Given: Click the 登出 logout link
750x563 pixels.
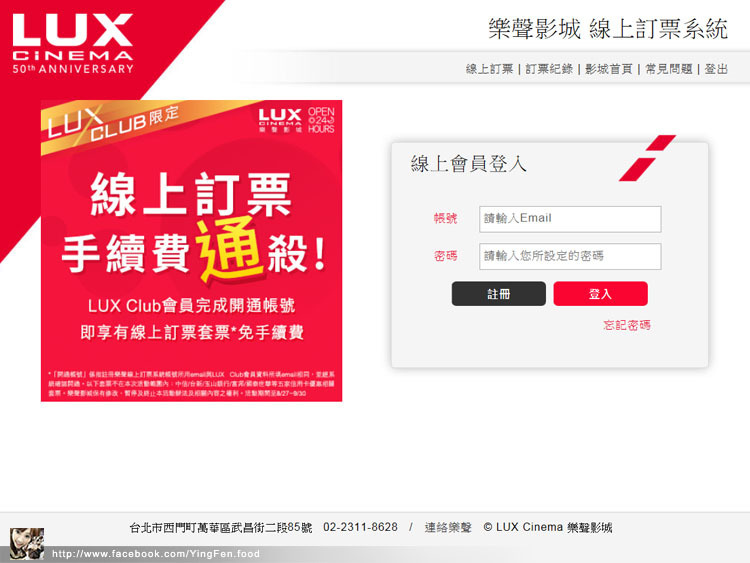Looking at the screenshot, I should (716, 69).
